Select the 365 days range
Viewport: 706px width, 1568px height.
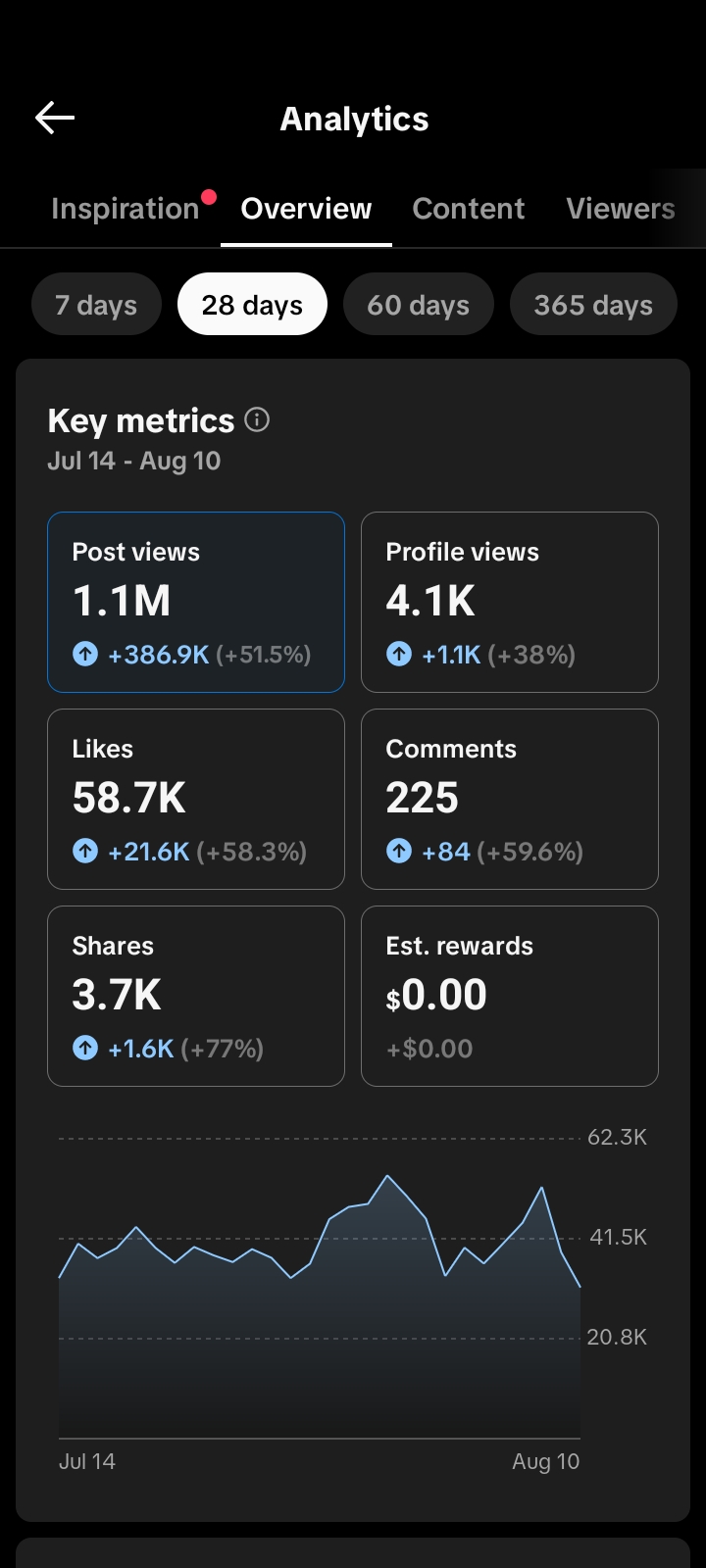[593, 305]
